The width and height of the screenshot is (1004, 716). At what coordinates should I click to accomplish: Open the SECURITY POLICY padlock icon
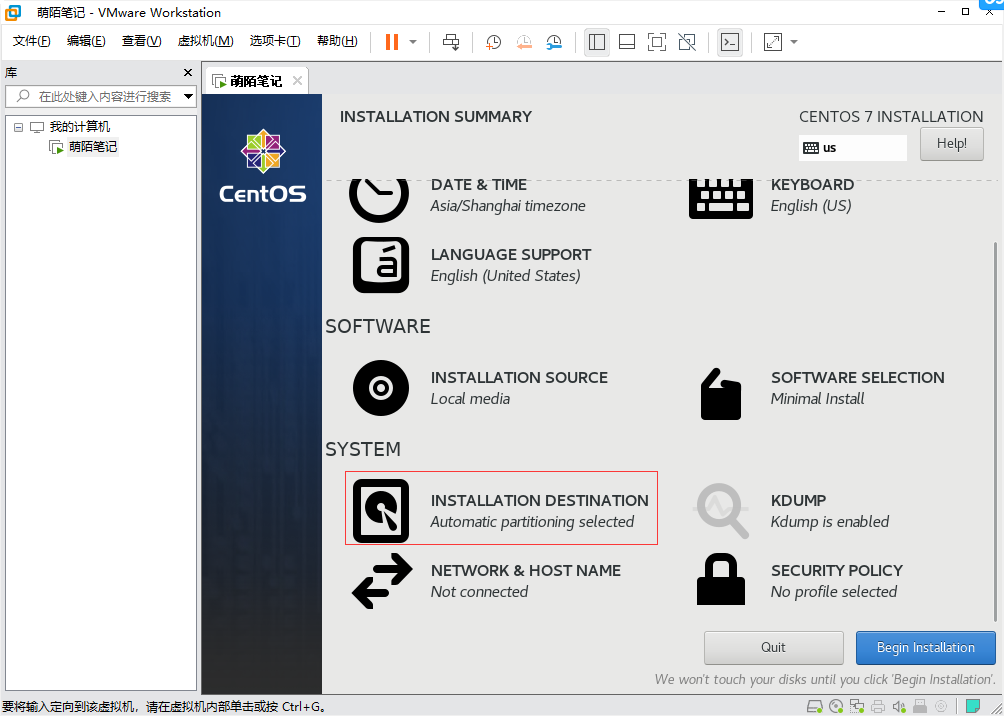point(720,578)
